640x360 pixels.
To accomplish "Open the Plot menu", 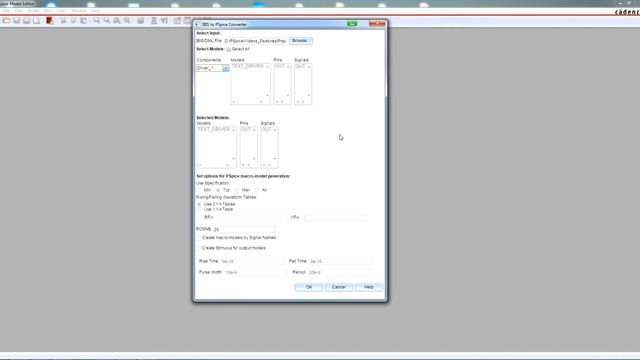I will coord(48,11).
